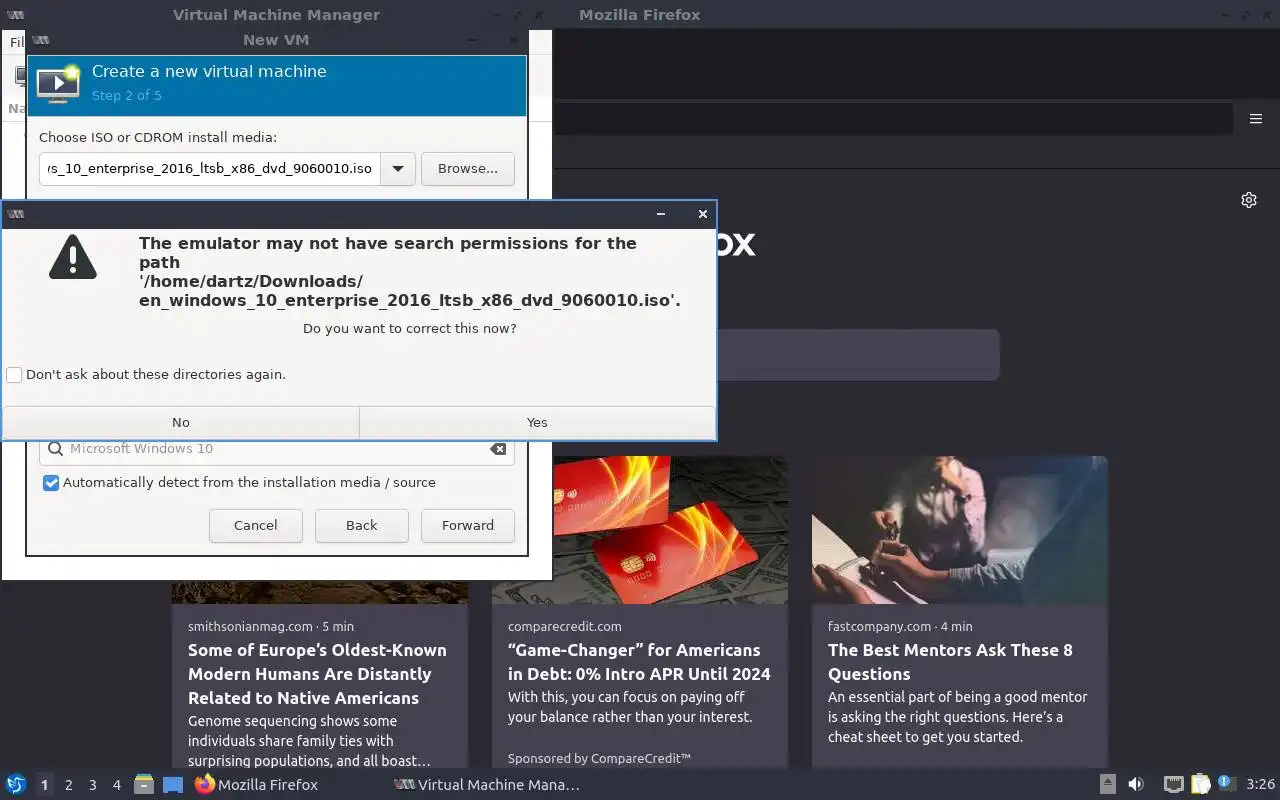Open the Firefox new tab personalize gear
The width and height of the screenshot is (1280, 800).
click(x=1249, y=200)
